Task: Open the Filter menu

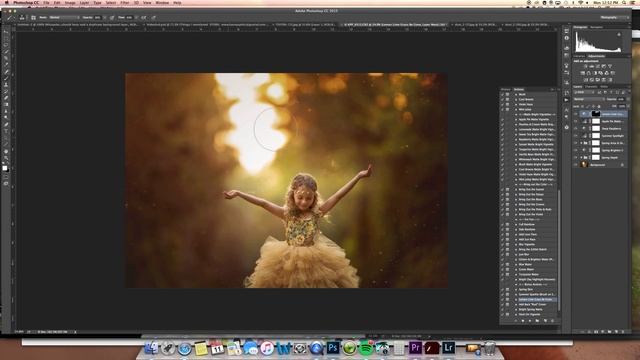Action: 124,3
